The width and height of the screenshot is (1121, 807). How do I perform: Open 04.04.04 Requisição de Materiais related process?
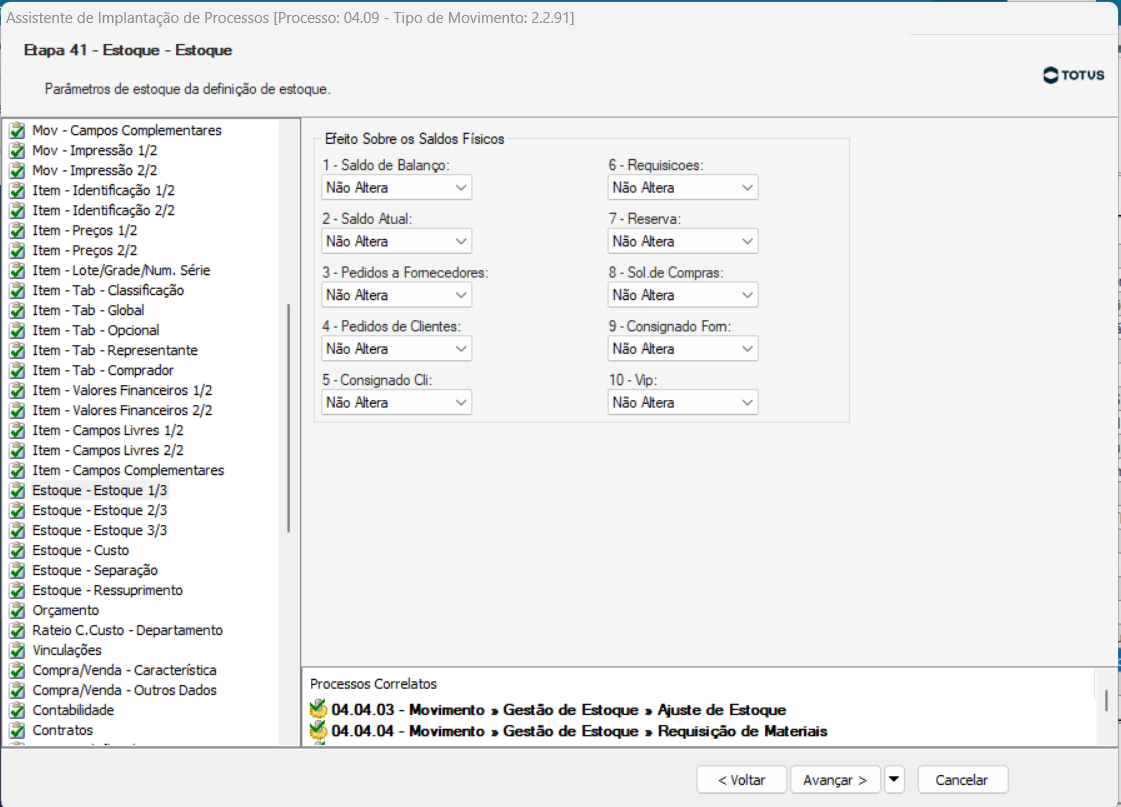(x=579, y=731)
